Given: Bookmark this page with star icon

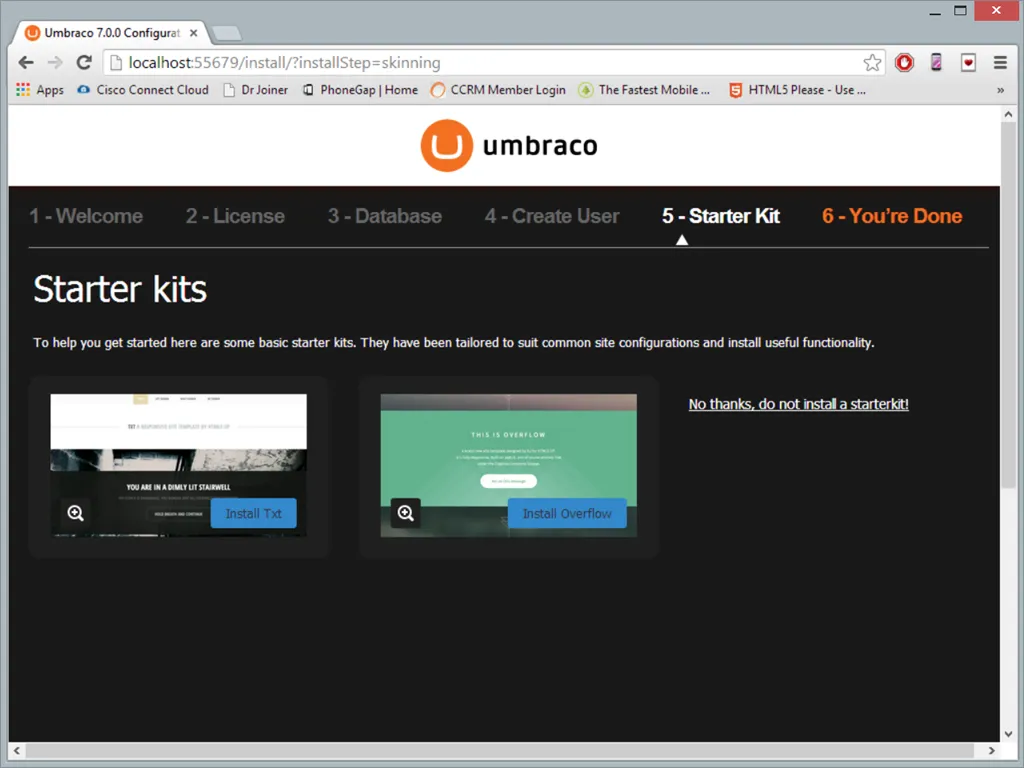Looking at the screenshot, I should 872,63.
